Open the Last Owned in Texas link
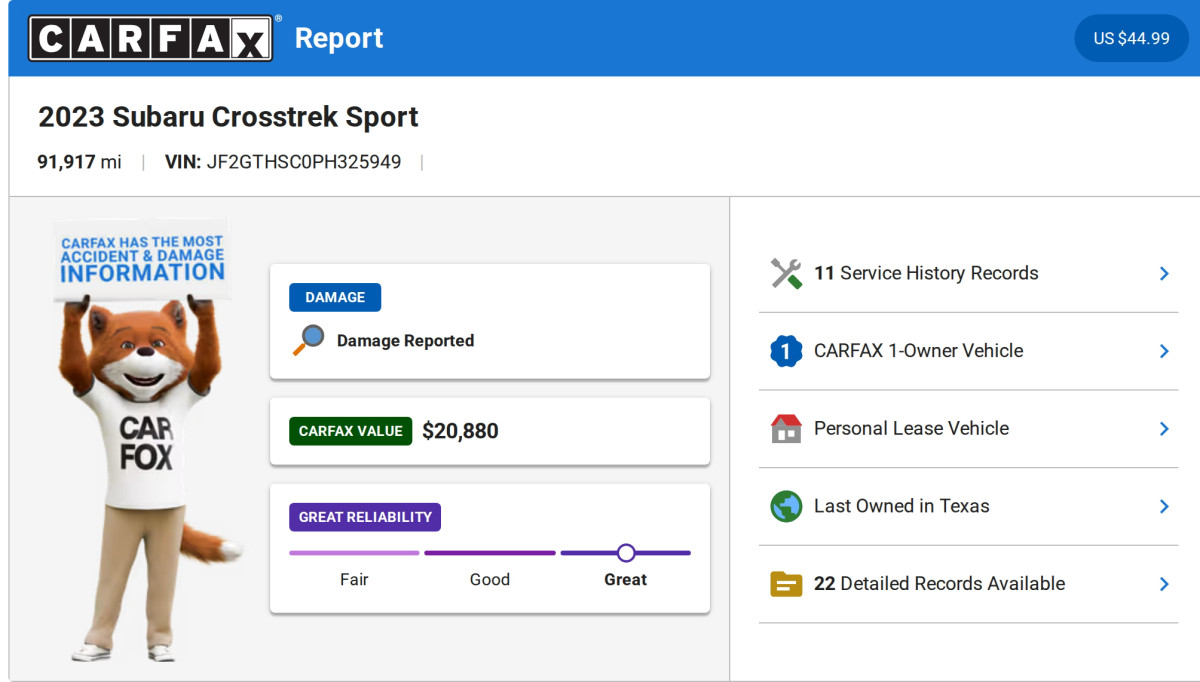 [901, 506]
